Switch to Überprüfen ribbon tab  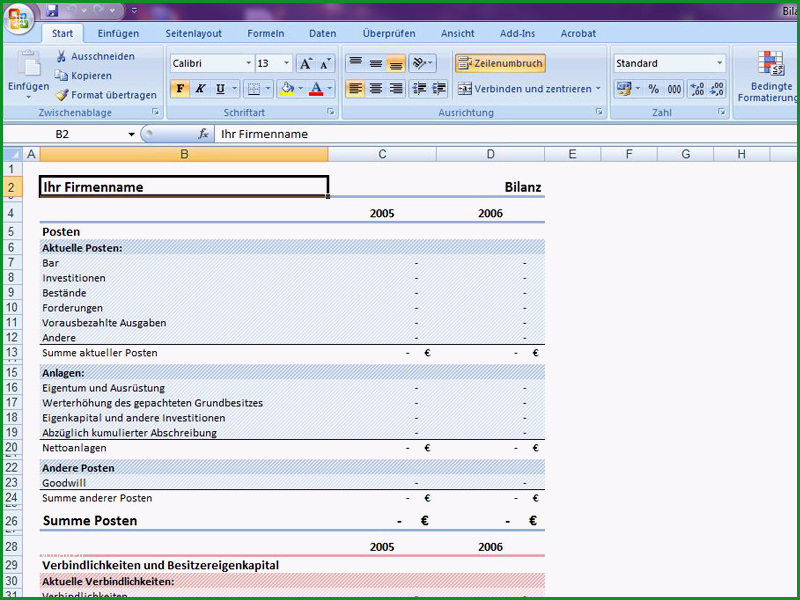click(x=389, y=34)
